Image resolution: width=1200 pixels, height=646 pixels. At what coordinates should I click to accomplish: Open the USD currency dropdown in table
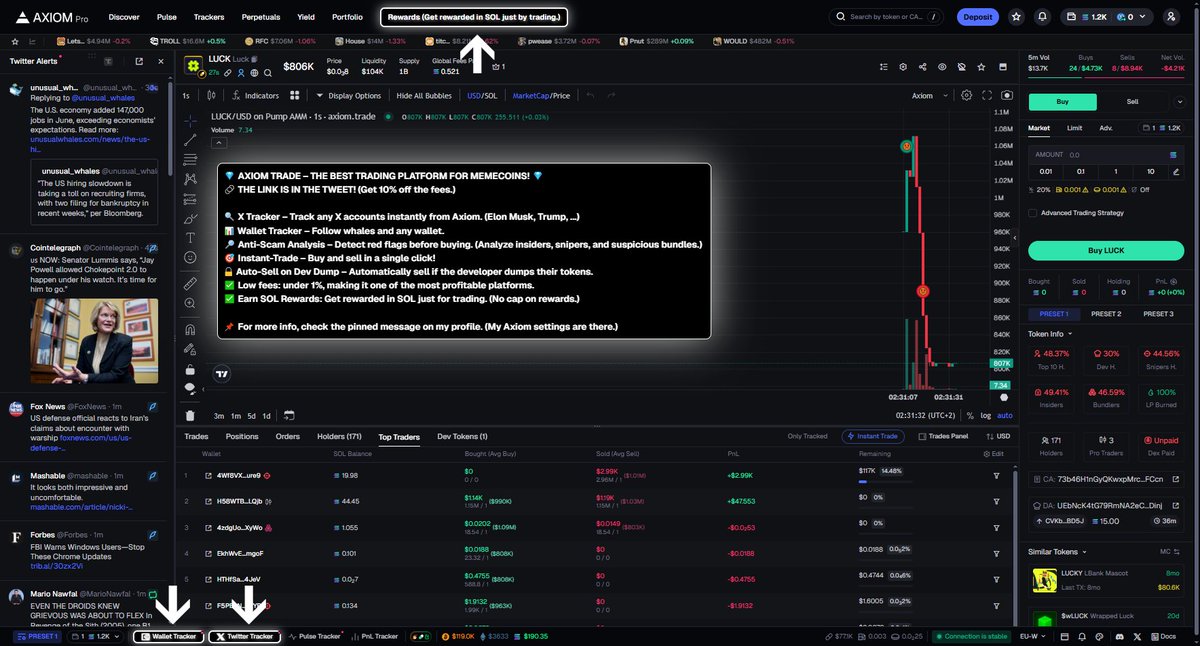pos(999,437)
